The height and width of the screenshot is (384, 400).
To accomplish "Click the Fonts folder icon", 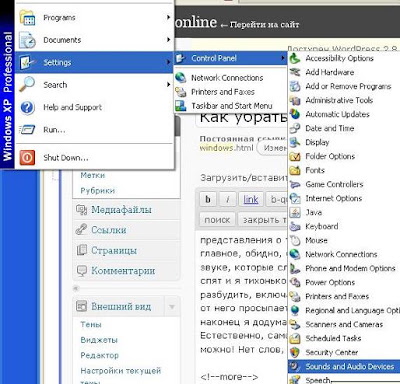I will click(x=295, y=170).
